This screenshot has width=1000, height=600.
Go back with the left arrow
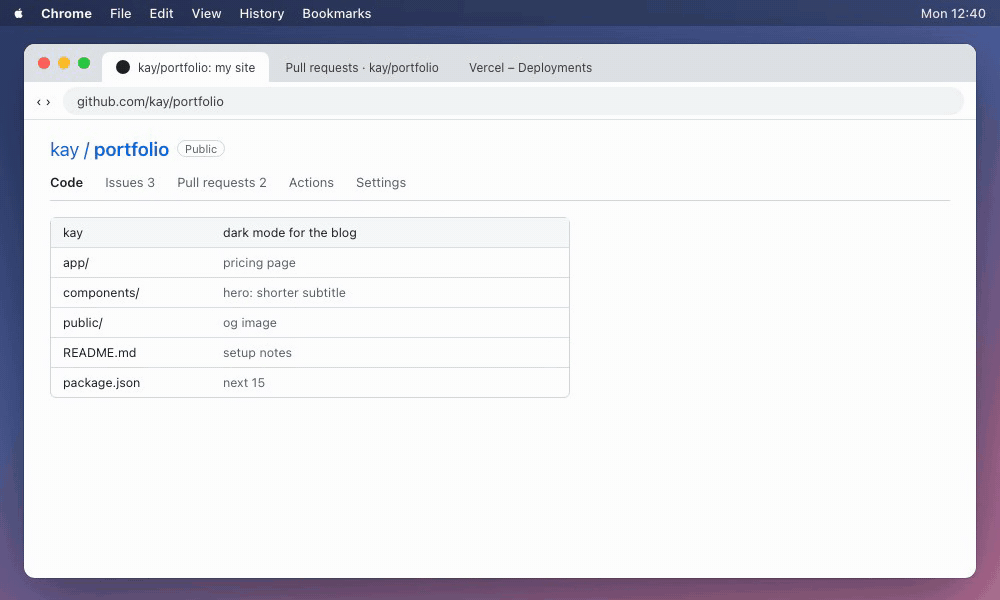coord(39,102)
